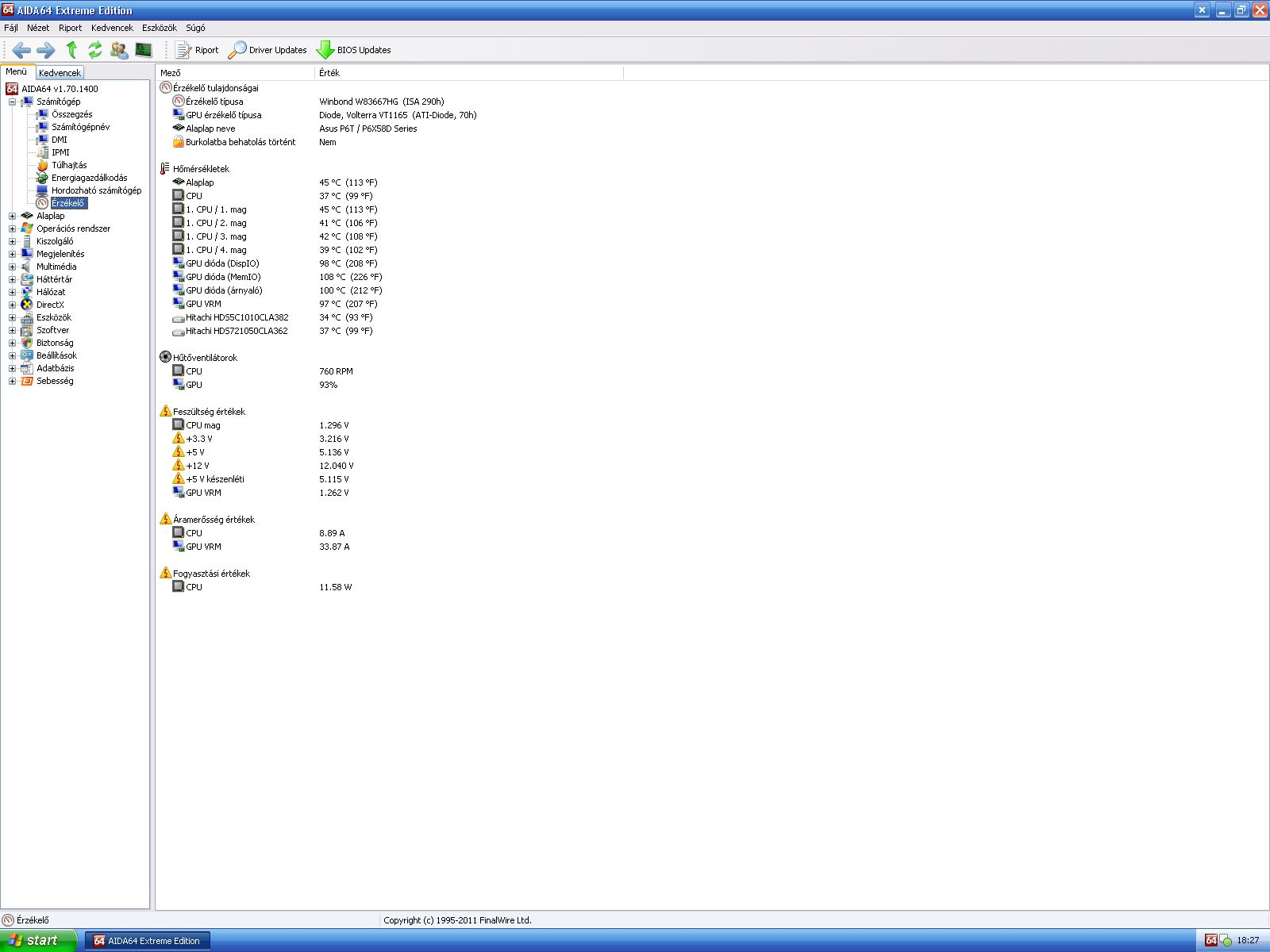Click the green Up arrow toolbar icon
The height and width of the screenshot is (952, 1270).
(x=71, y=50)
